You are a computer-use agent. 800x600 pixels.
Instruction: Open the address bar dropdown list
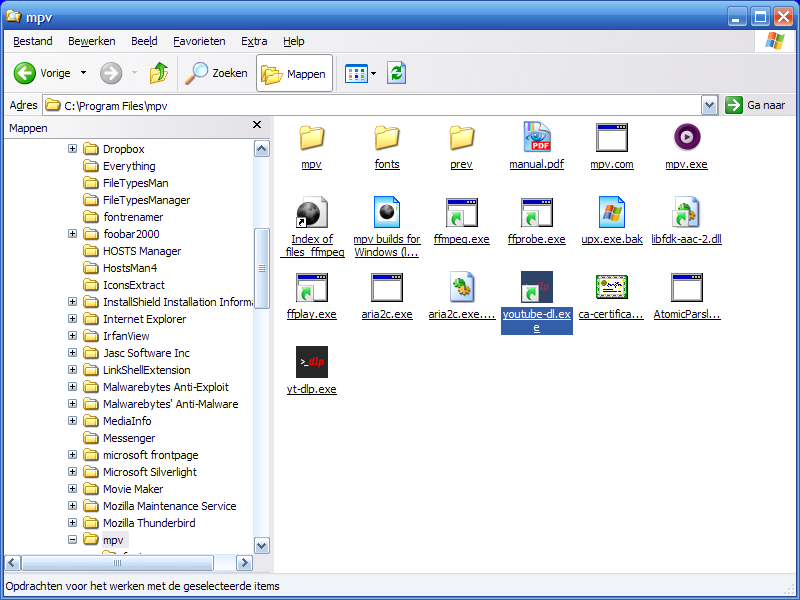tap(709, 106)
